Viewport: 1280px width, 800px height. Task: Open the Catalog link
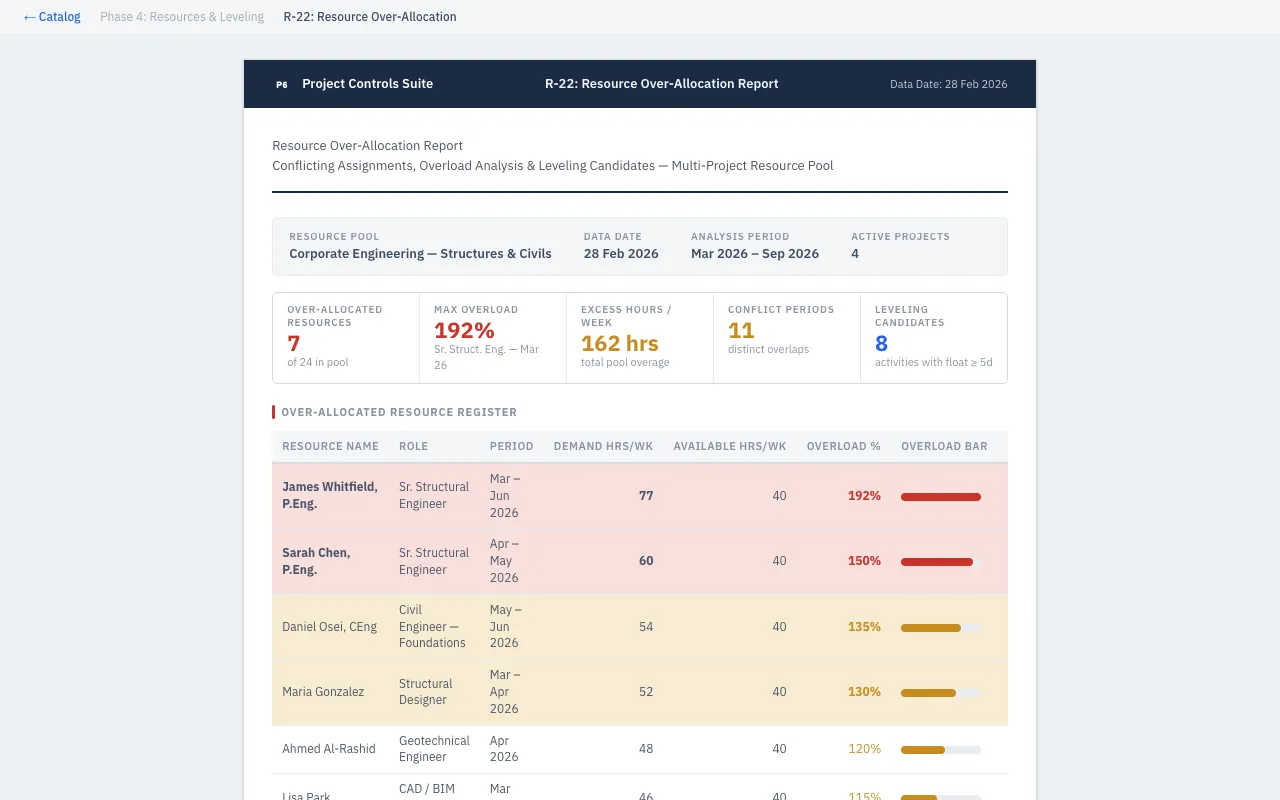click(52, 16)
